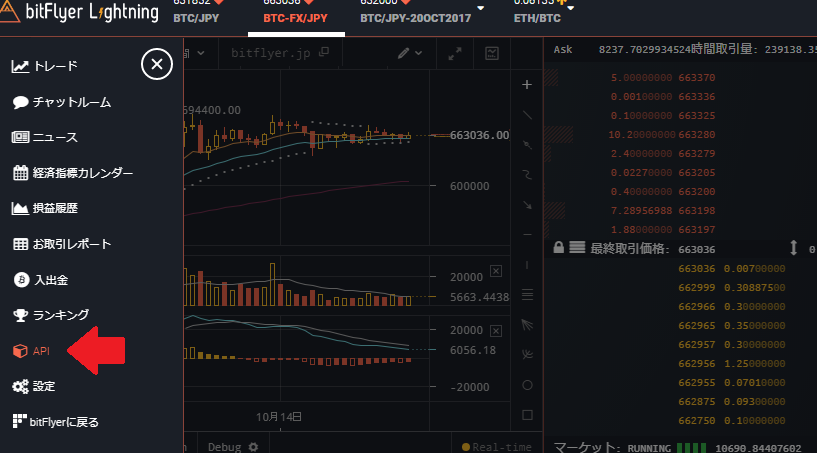Click the trophy icon beside ランキング

(20, 315)
